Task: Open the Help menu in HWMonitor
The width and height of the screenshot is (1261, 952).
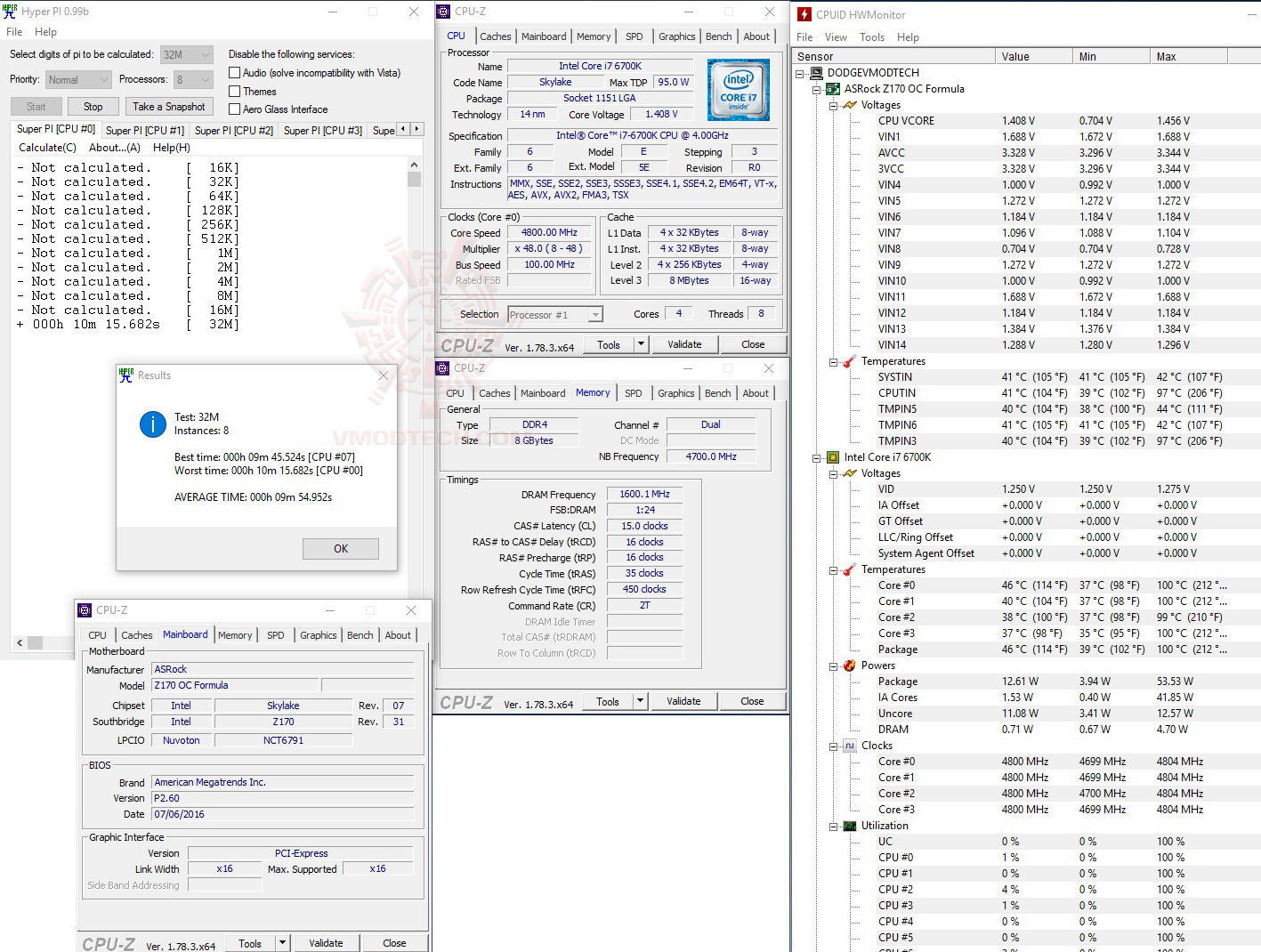Action: [x=908, y=37]
